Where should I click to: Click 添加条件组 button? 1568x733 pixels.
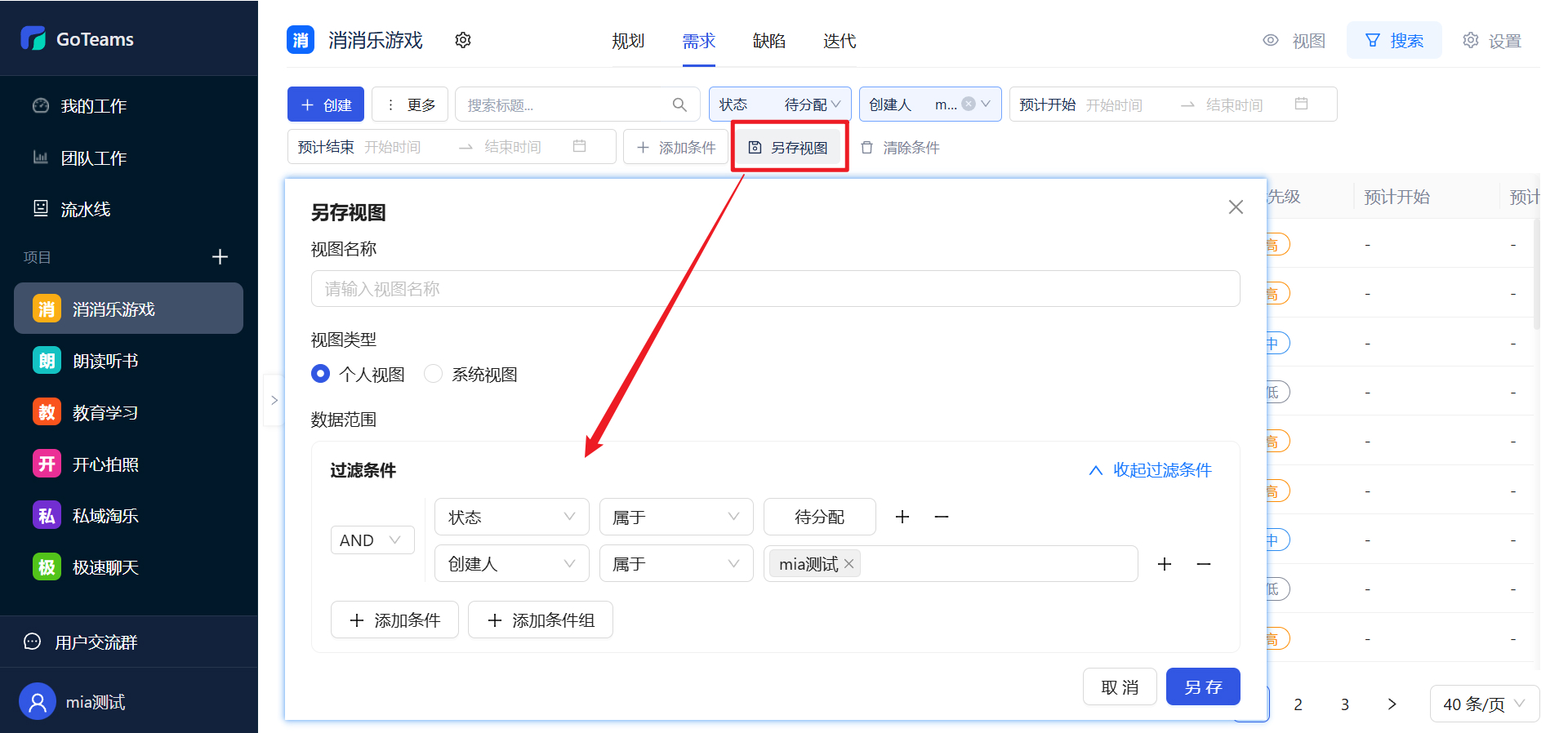click(541, 620)
